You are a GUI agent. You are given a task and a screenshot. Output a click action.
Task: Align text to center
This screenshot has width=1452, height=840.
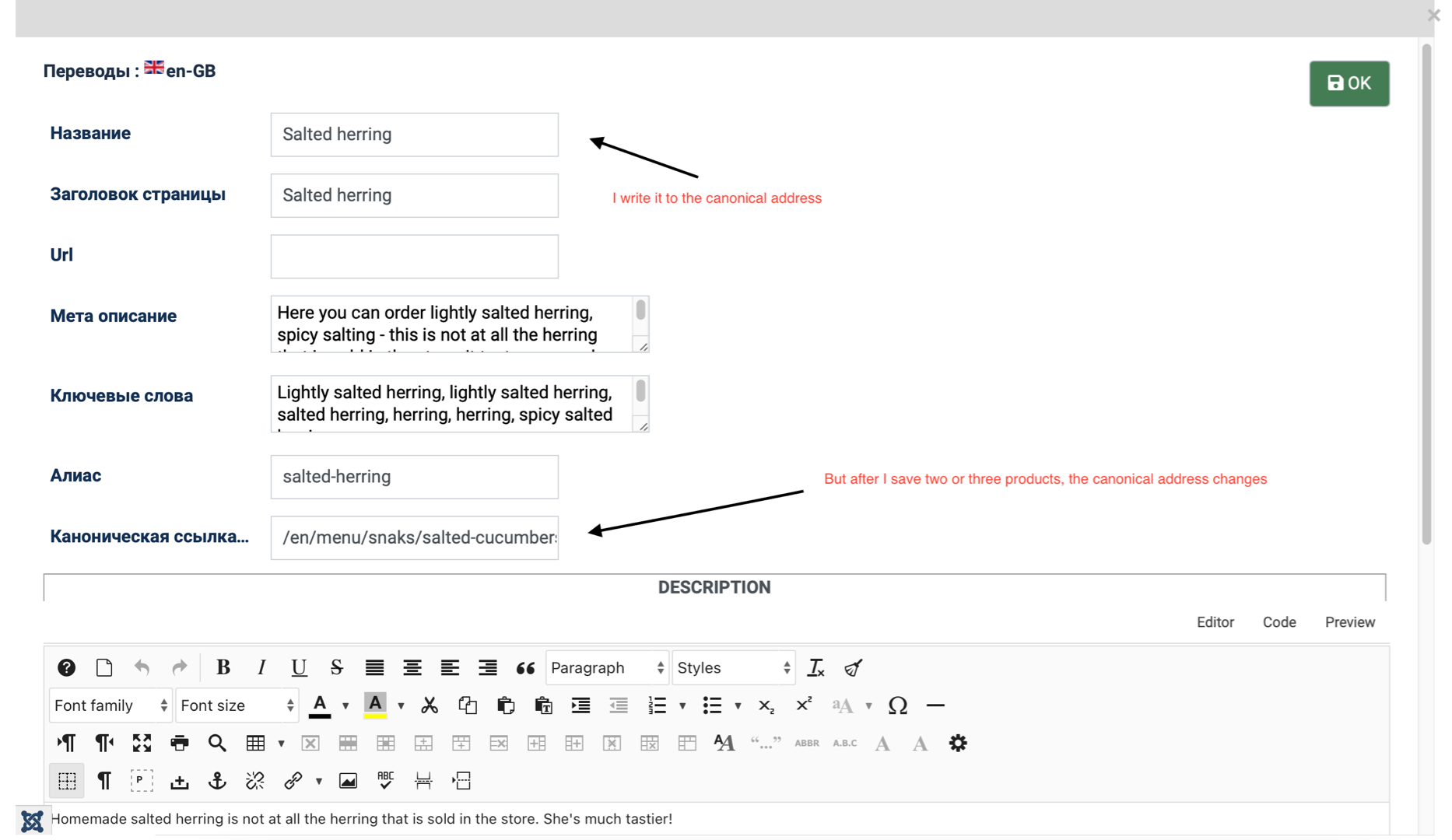click(412, 667)
